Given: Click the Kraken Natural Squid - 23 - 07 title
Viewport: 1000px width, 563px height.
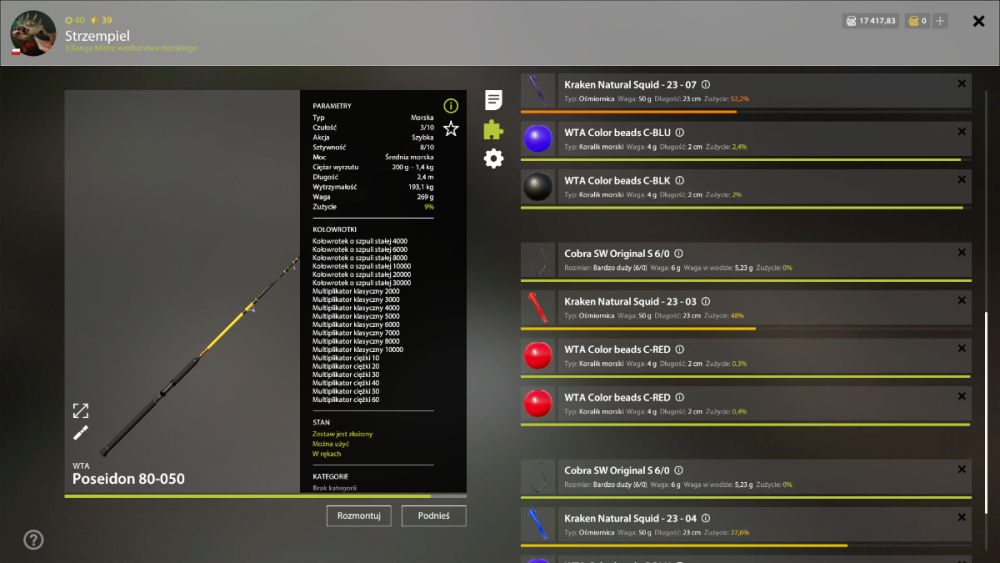Looking at the screenshot, I should tap(630, 85).
